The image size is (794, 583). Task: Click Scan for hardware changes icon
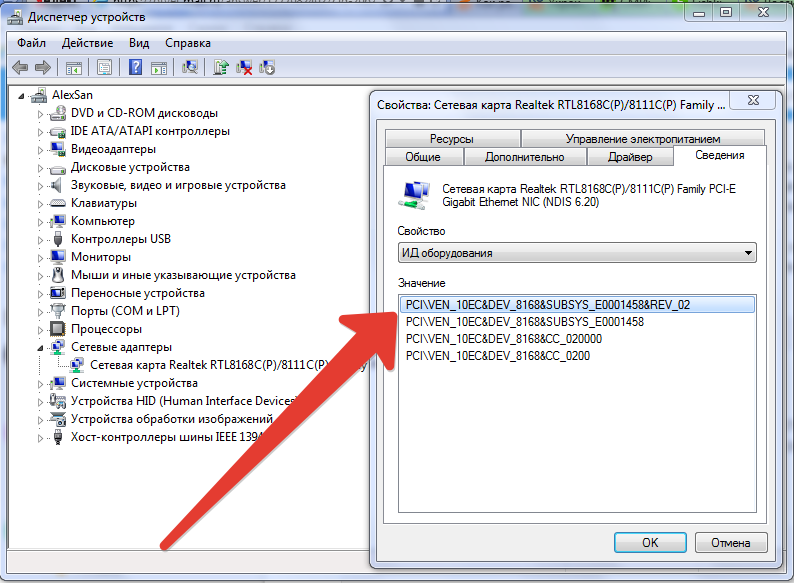click(x=189, y=68)
